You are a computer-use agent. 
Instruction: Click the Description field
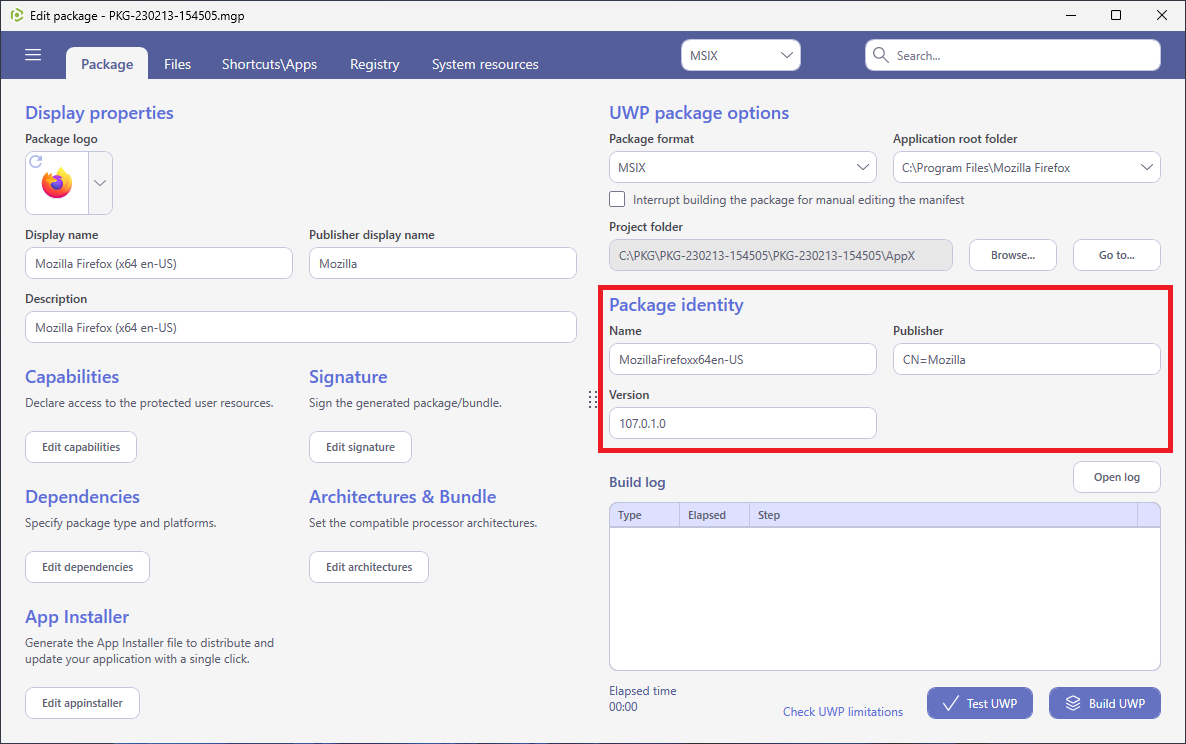click(x=301, y=327)
